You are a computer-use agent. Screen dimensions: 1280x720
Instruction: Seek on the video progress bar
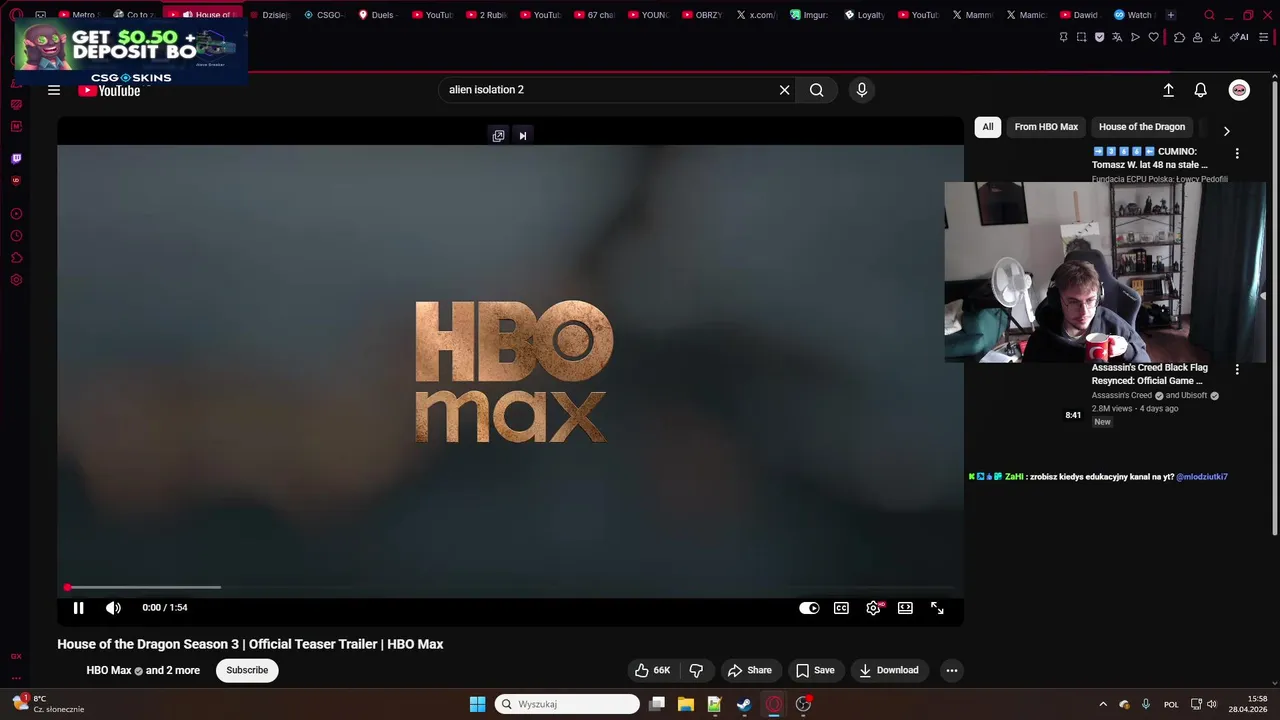click(x=510, y=587)
